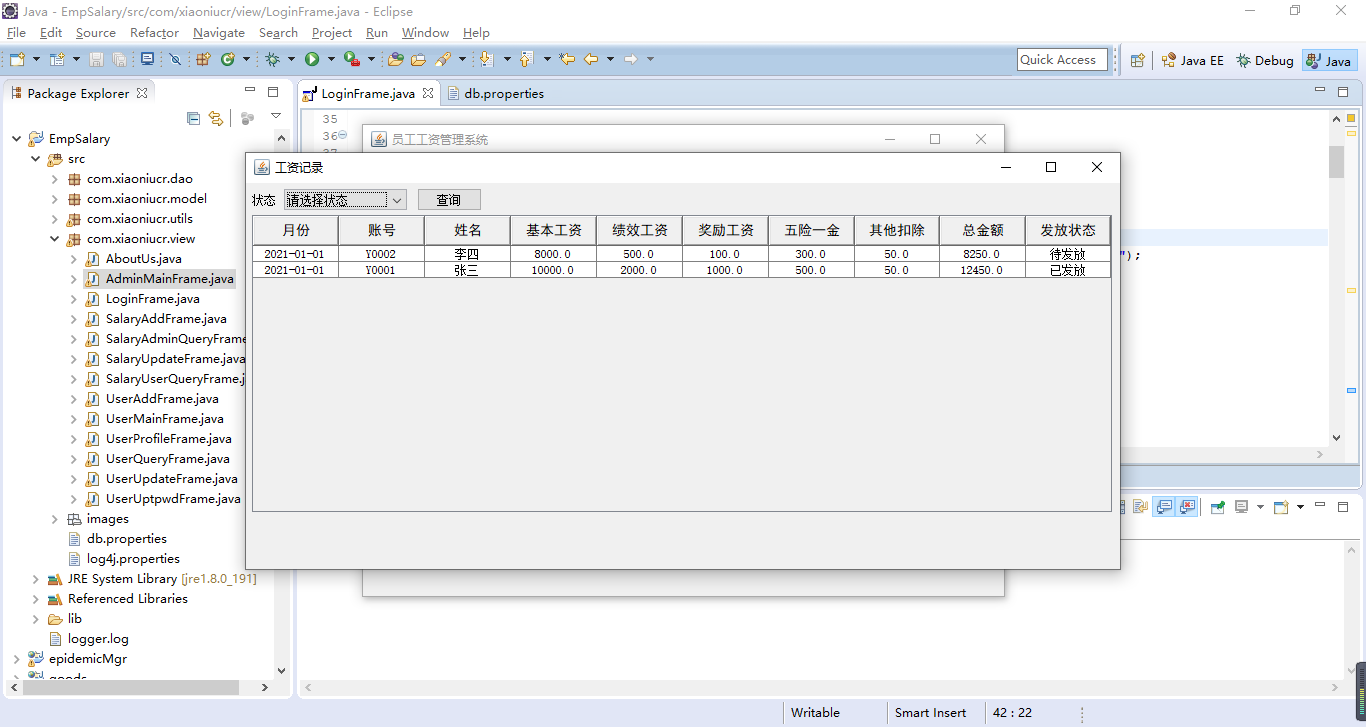Click the Open Type toolbar icon
The width and height of the screenshot is (1366, 727).
[x=395, y=59]
